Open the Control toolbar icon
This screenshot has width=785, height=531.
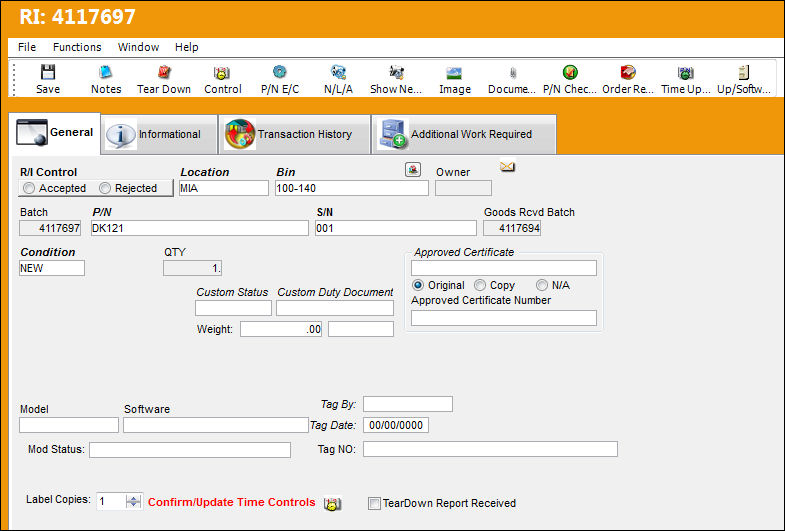(x=222, y=73)
